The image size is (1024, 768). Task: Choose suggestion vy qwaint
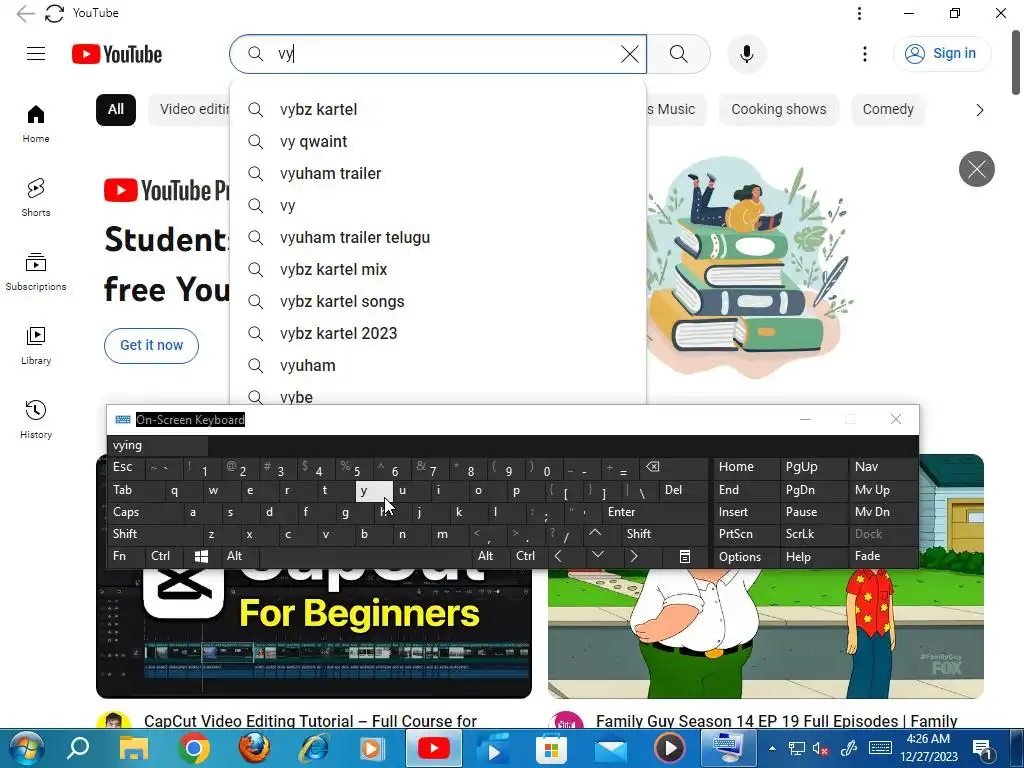[438, 141]
